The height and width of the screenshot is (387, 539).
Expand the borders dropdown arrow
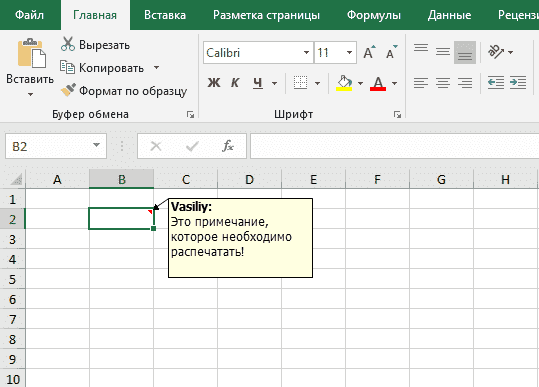click(317, 83)
